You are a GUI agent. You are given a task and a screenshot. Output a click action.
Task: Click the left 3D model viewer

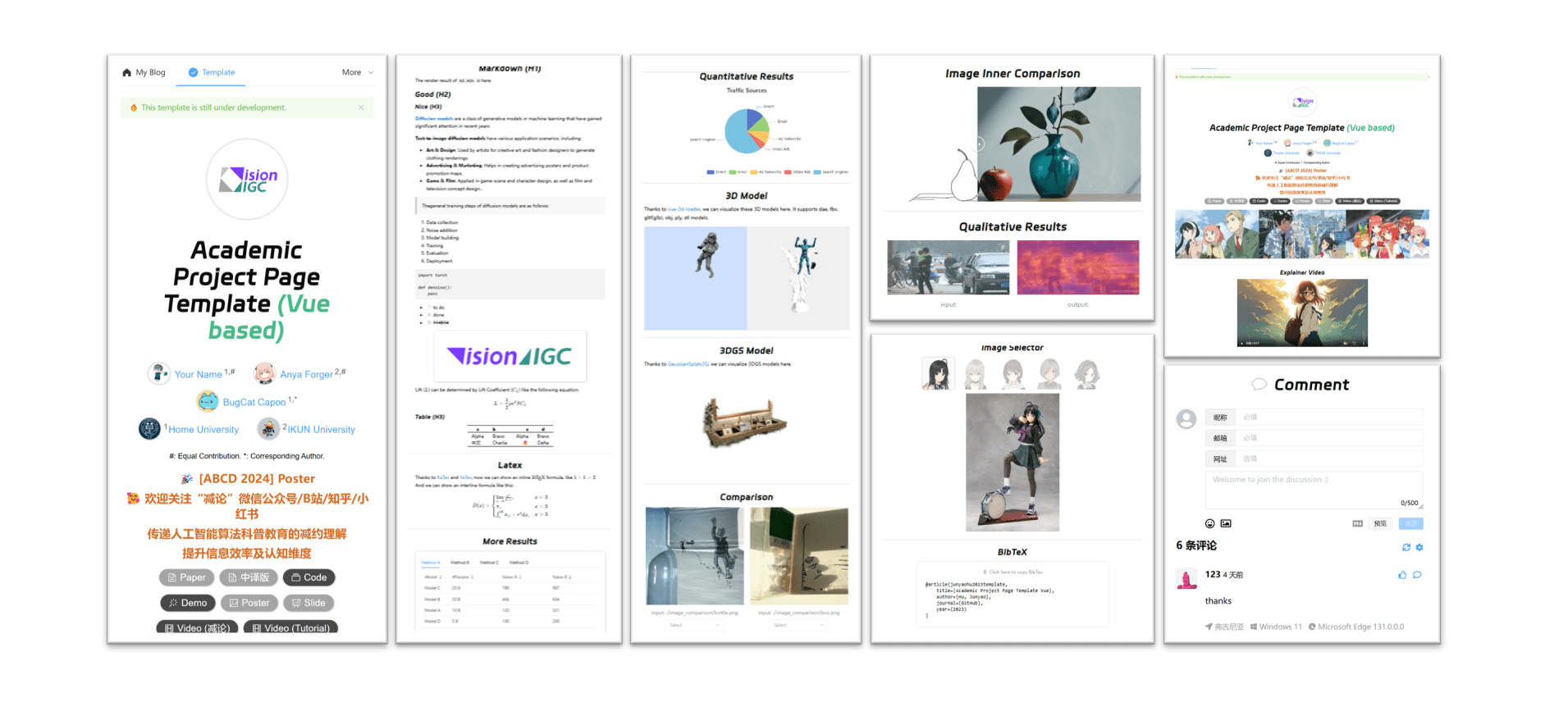(696, 278)
